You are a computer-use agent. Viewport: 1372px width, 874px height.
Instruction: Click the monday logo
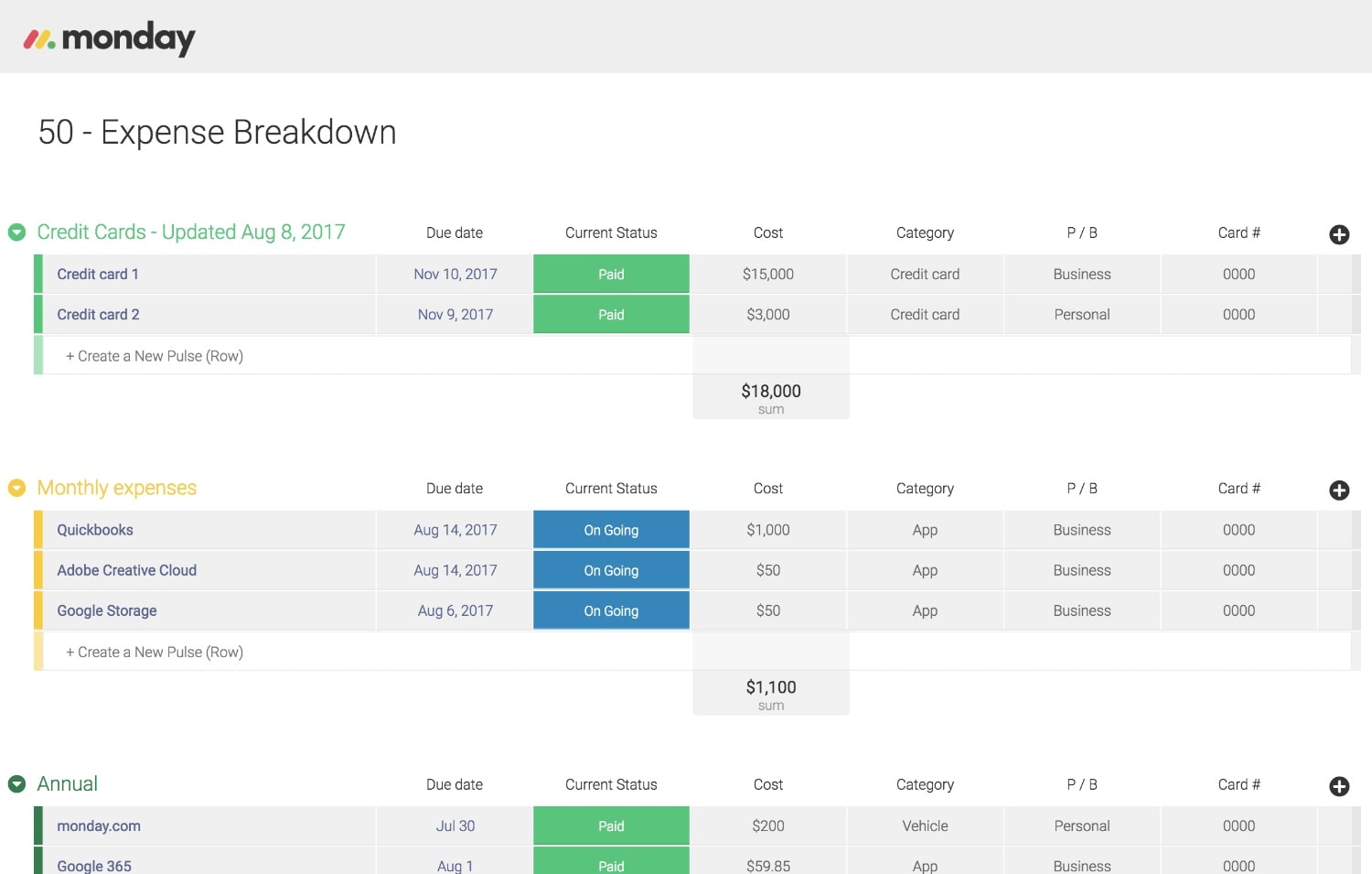pyautogui.click(x=109, y=38)
